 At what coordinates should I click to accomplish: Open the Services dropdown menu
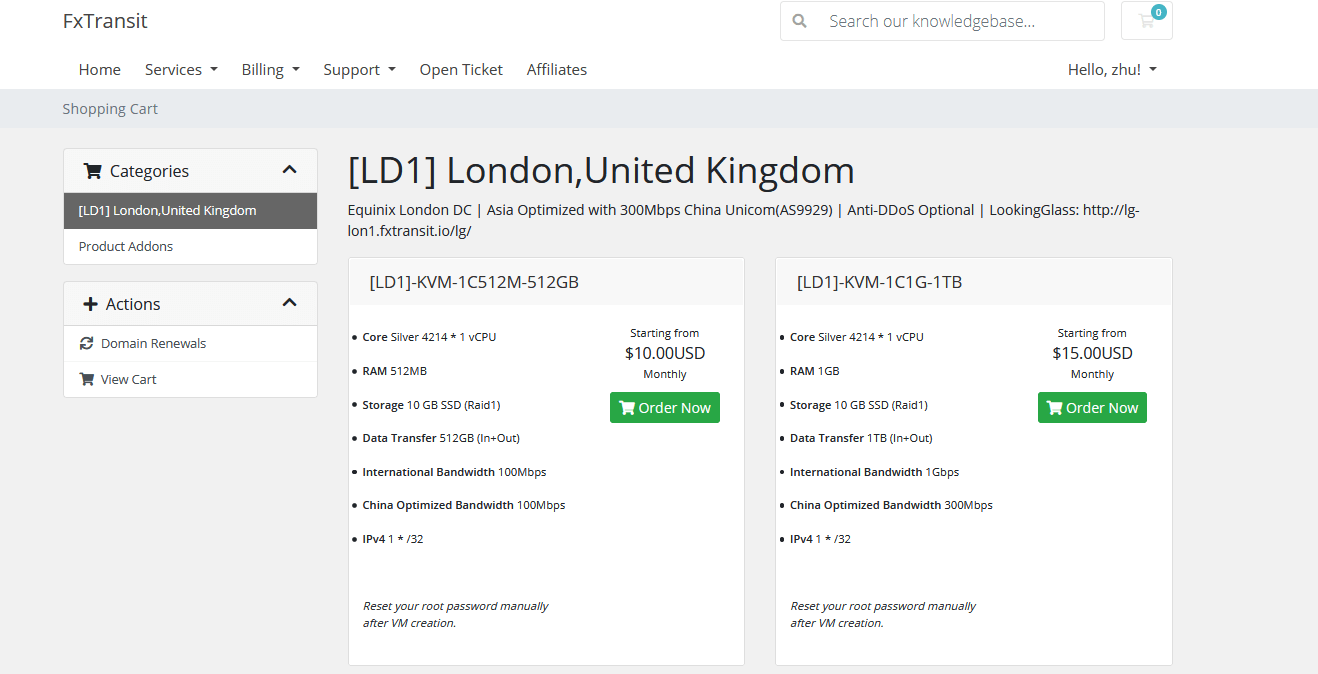pyautogui.click(x=181, y=69)
